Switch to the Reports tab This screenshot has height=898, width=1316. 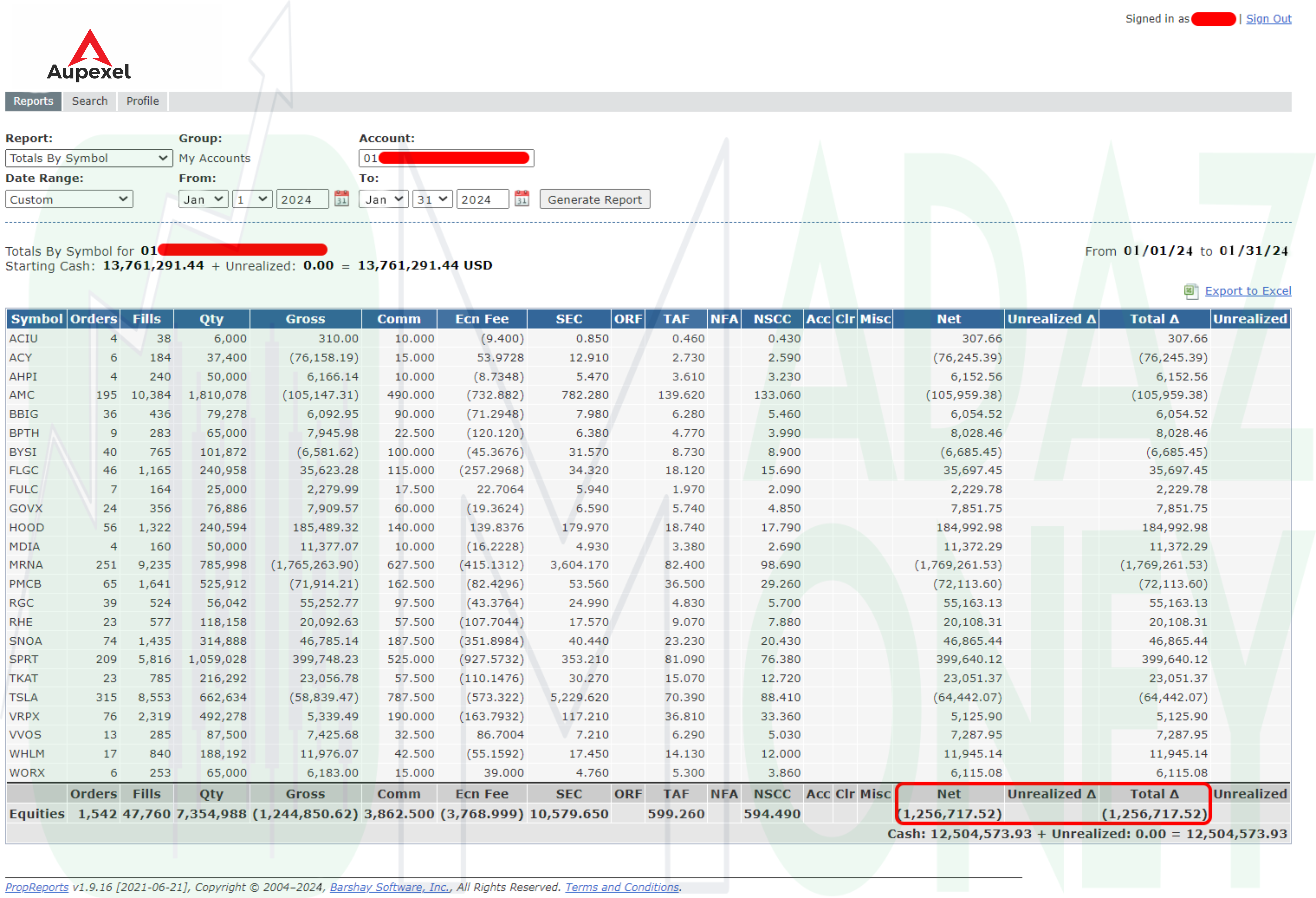tap(33, 101)
